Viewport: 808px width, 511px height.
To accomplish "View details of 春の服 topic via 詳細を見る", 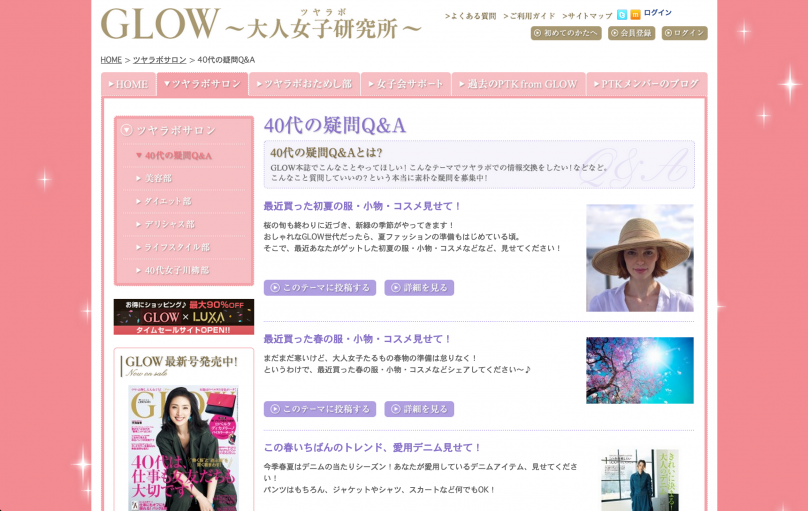I will point(419,409).
